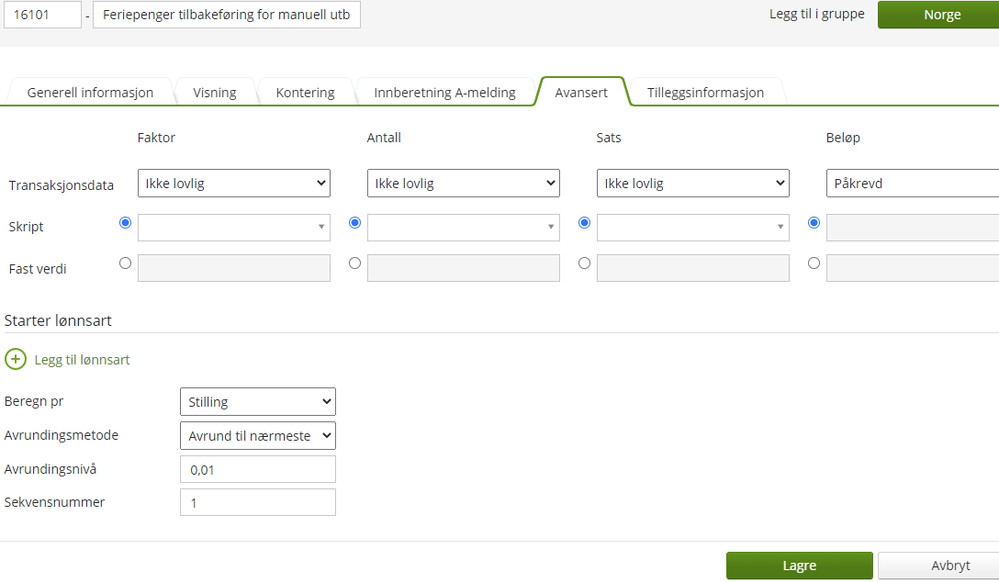
Task: Open the Faktor Transaksjonsdata dropdown
Action: pyautogui.click(x=234, y=184)
